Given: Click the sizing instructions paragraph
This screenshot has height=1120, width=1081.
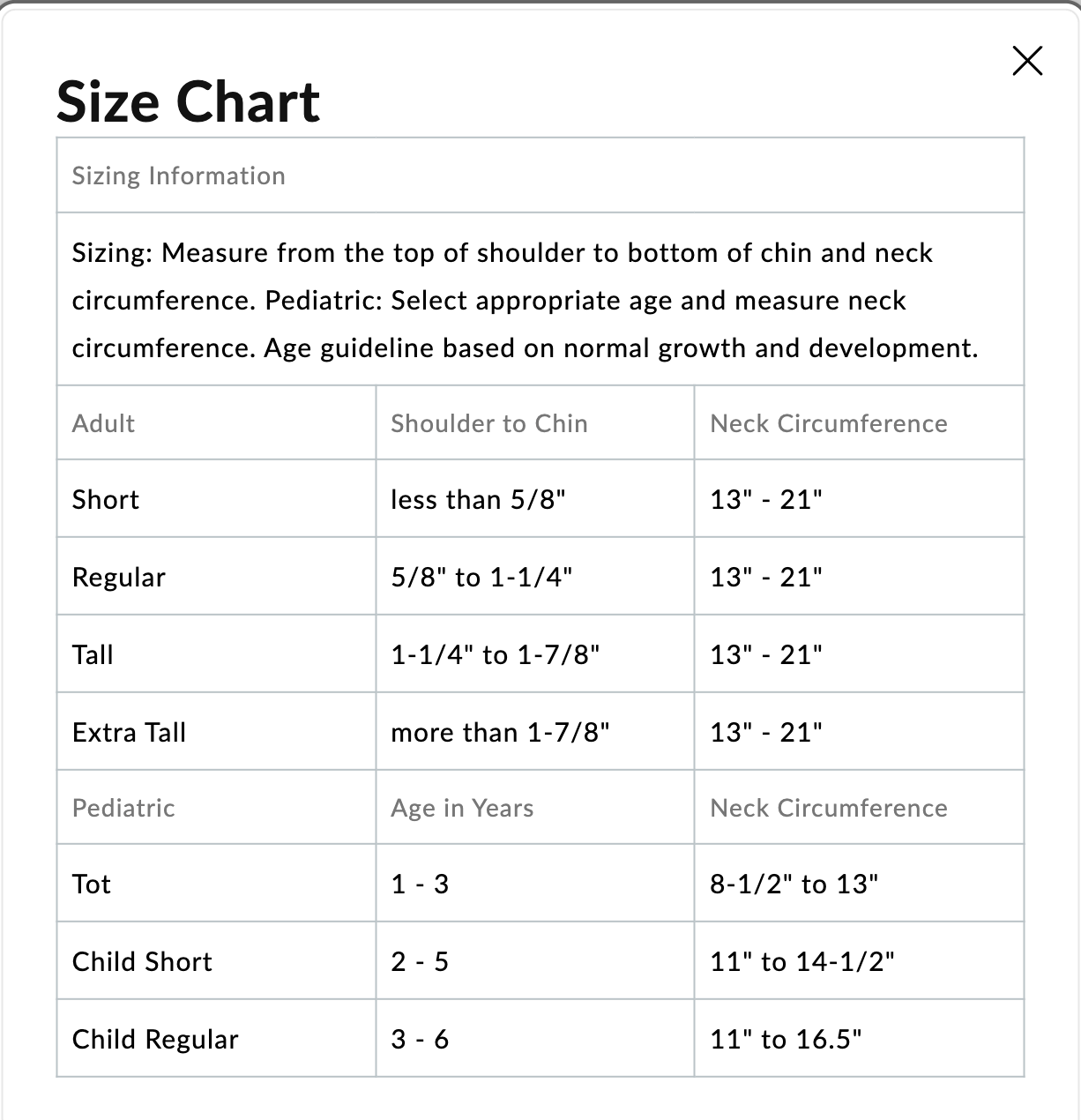Looking at the screenshot, I should pos(525,300).
